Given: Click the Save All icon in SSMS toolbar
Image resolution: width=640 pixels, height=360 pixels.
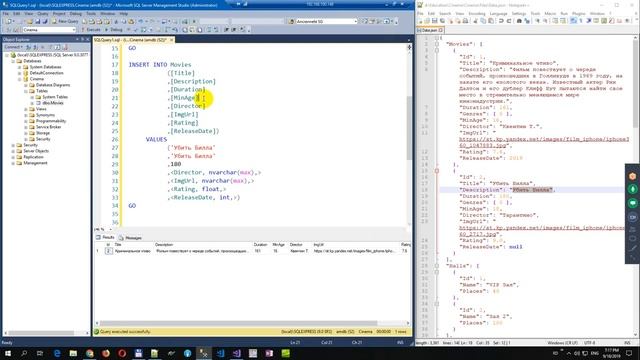Looking at the screenshot, I should coord(44,21).
